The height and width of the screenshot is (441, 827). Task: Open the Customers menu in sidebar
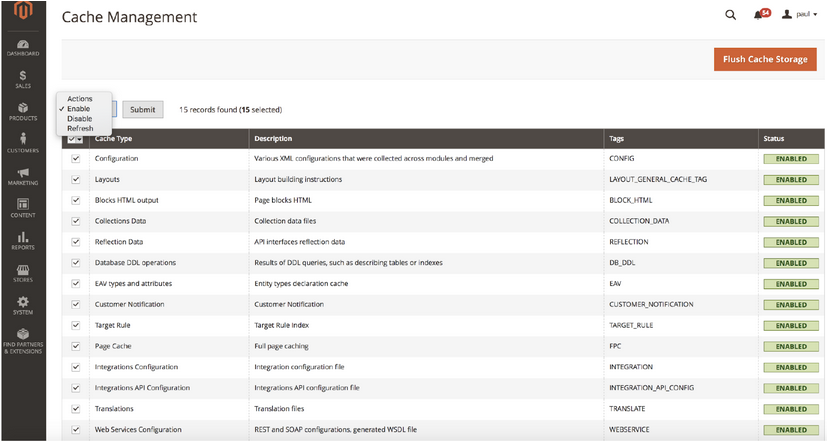pos(23,143)
